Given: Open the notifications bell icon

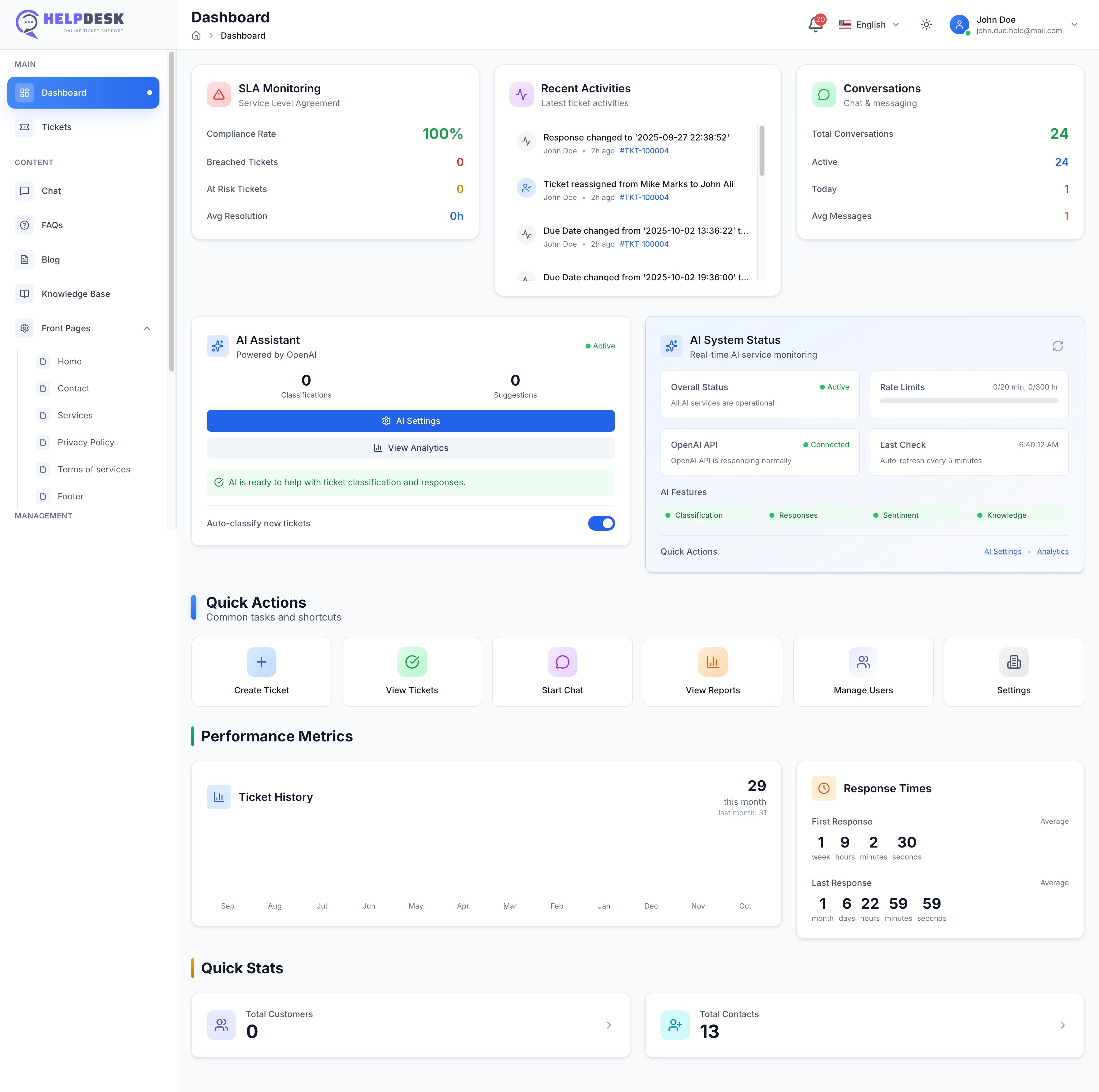Looking at the screenshot, I should (814, 25).
